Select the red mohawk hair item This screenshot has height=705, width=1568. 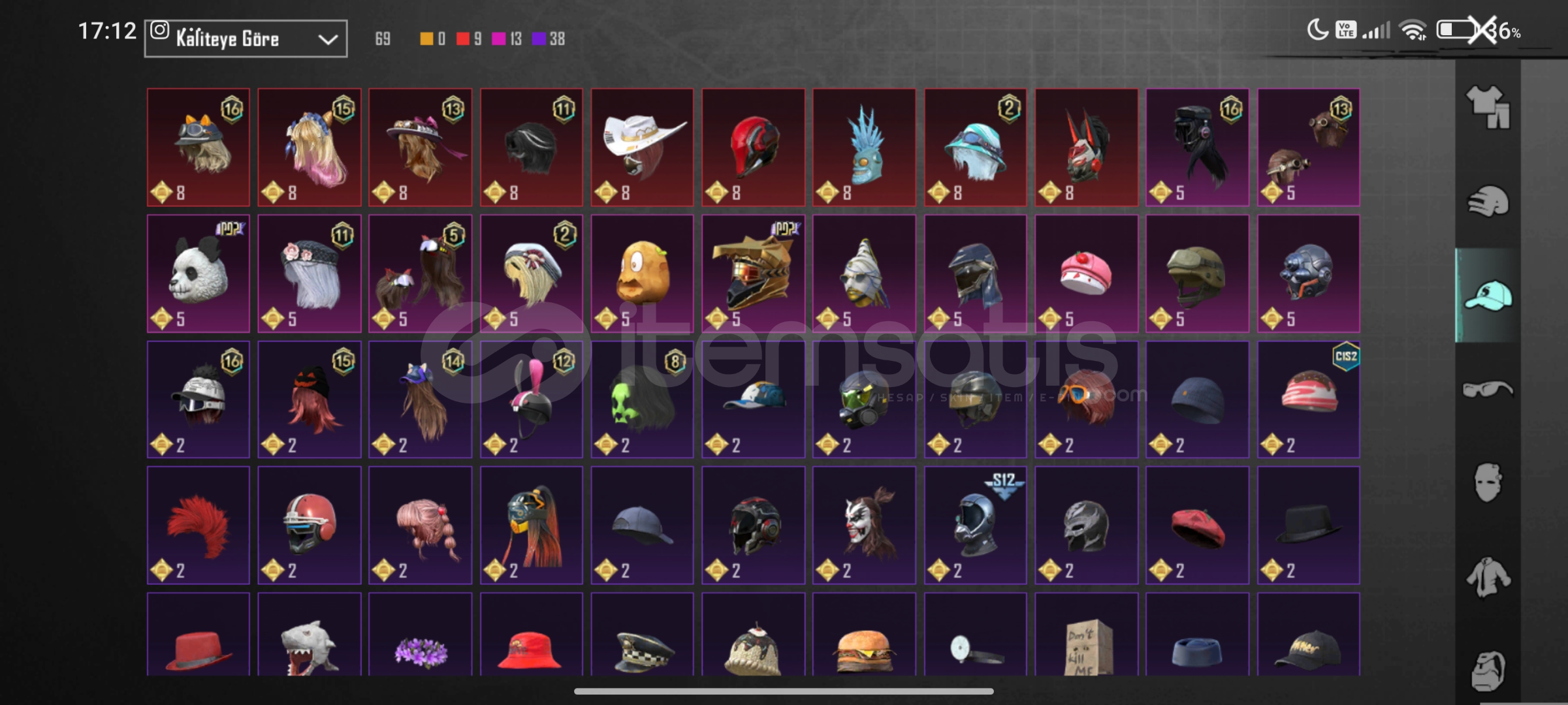coord(199,525)
